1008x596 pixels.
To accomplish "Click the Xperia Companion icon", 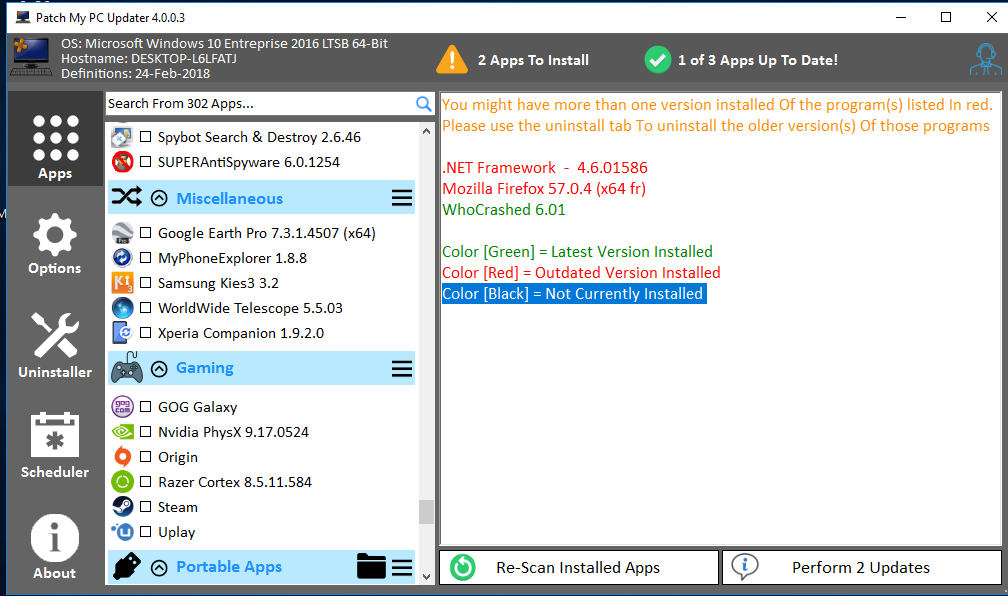I will pyautogui.click(x=122, y=333).
